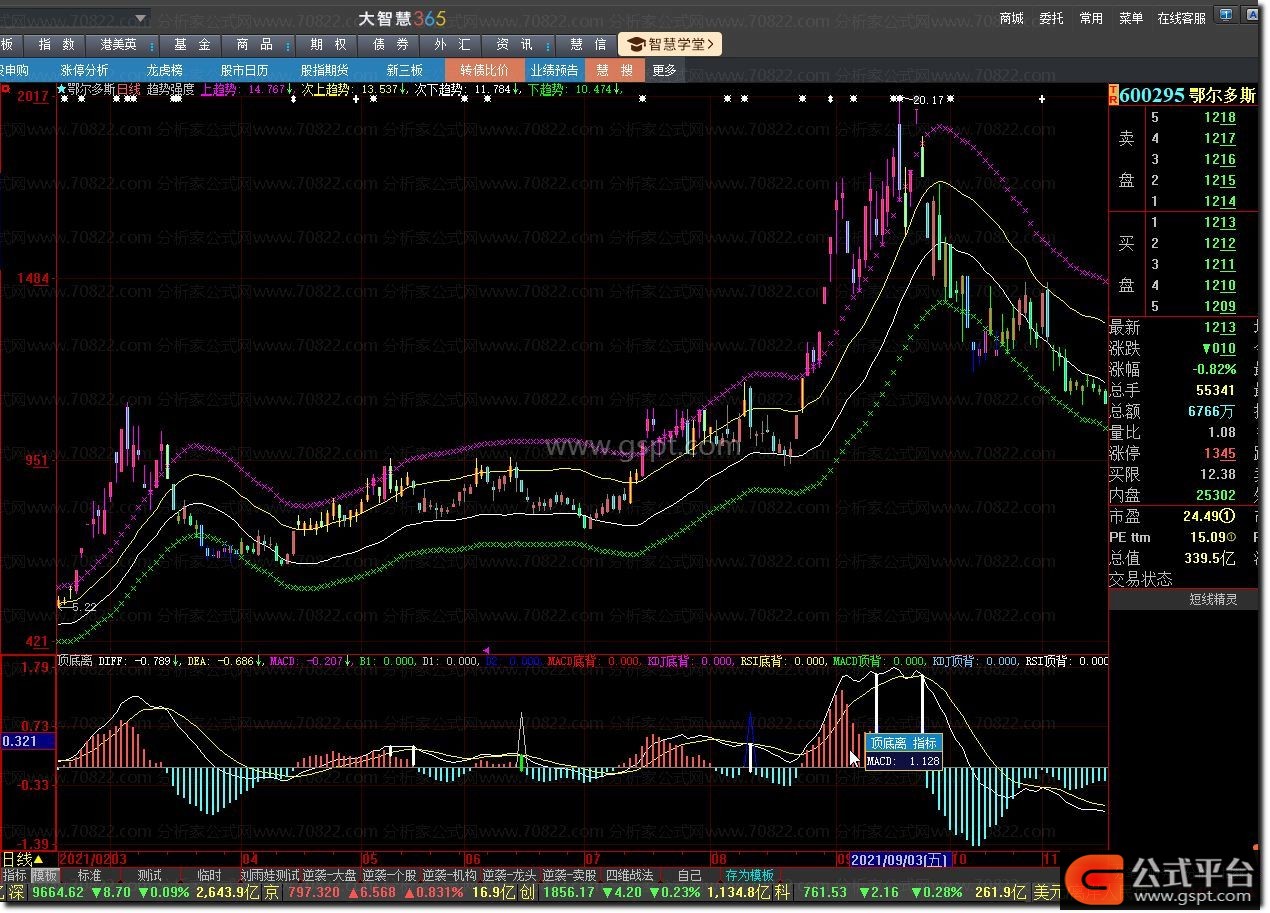Open 股市日历 page
This screenshot has height=913, width=1270.
tap(244, 70)
